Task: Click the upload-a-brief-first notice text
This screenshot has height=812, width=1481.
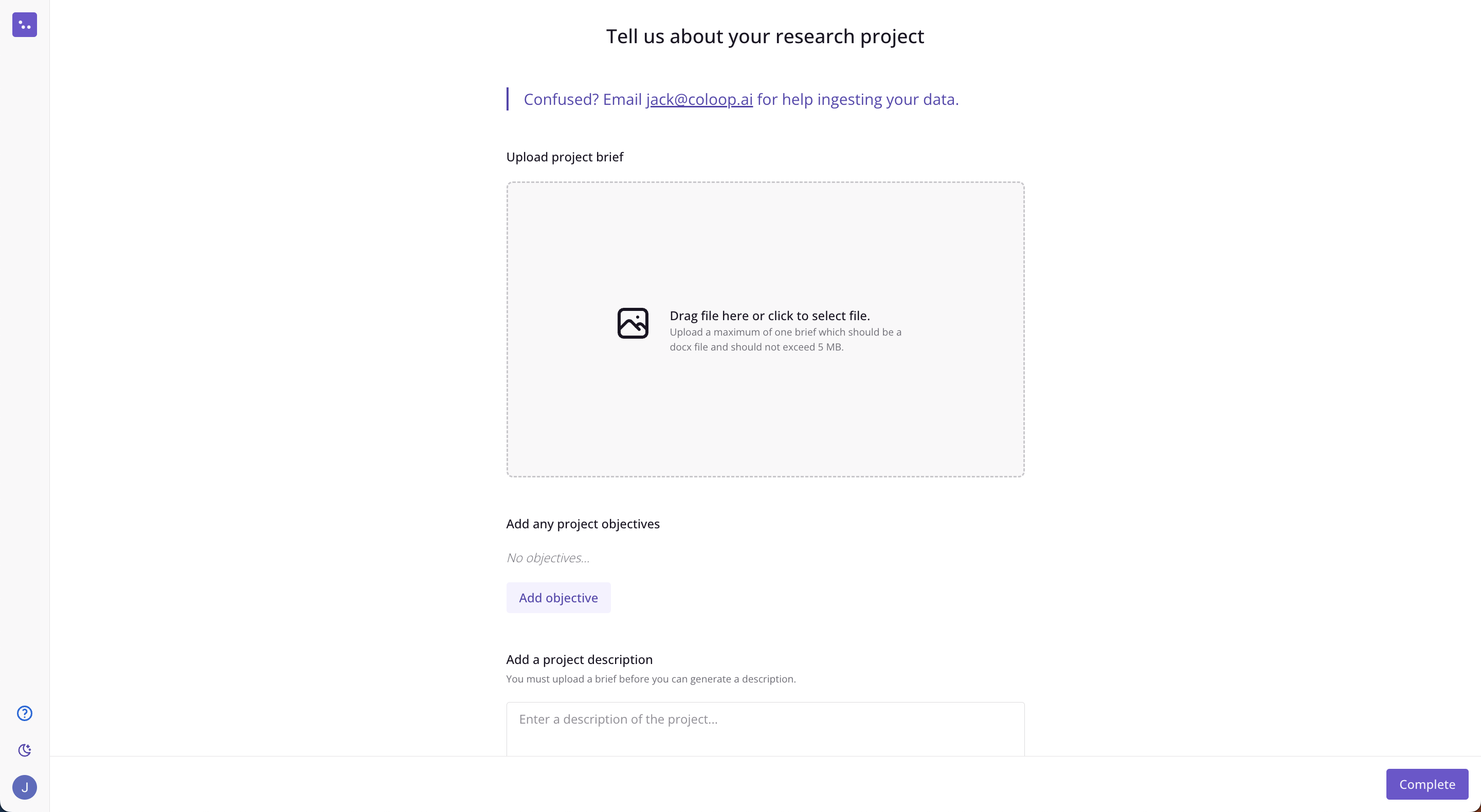Action: point(651,679)
